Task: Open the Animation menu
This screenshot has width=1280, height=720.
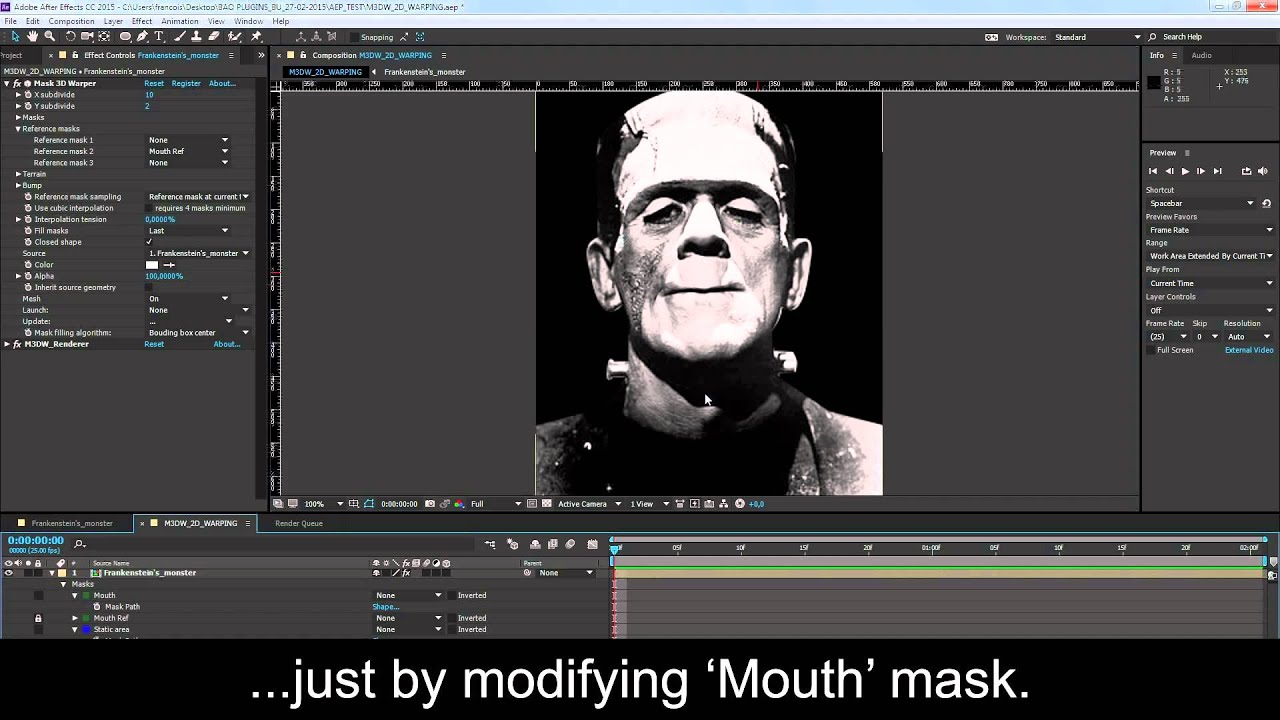Action: (180, 21)
